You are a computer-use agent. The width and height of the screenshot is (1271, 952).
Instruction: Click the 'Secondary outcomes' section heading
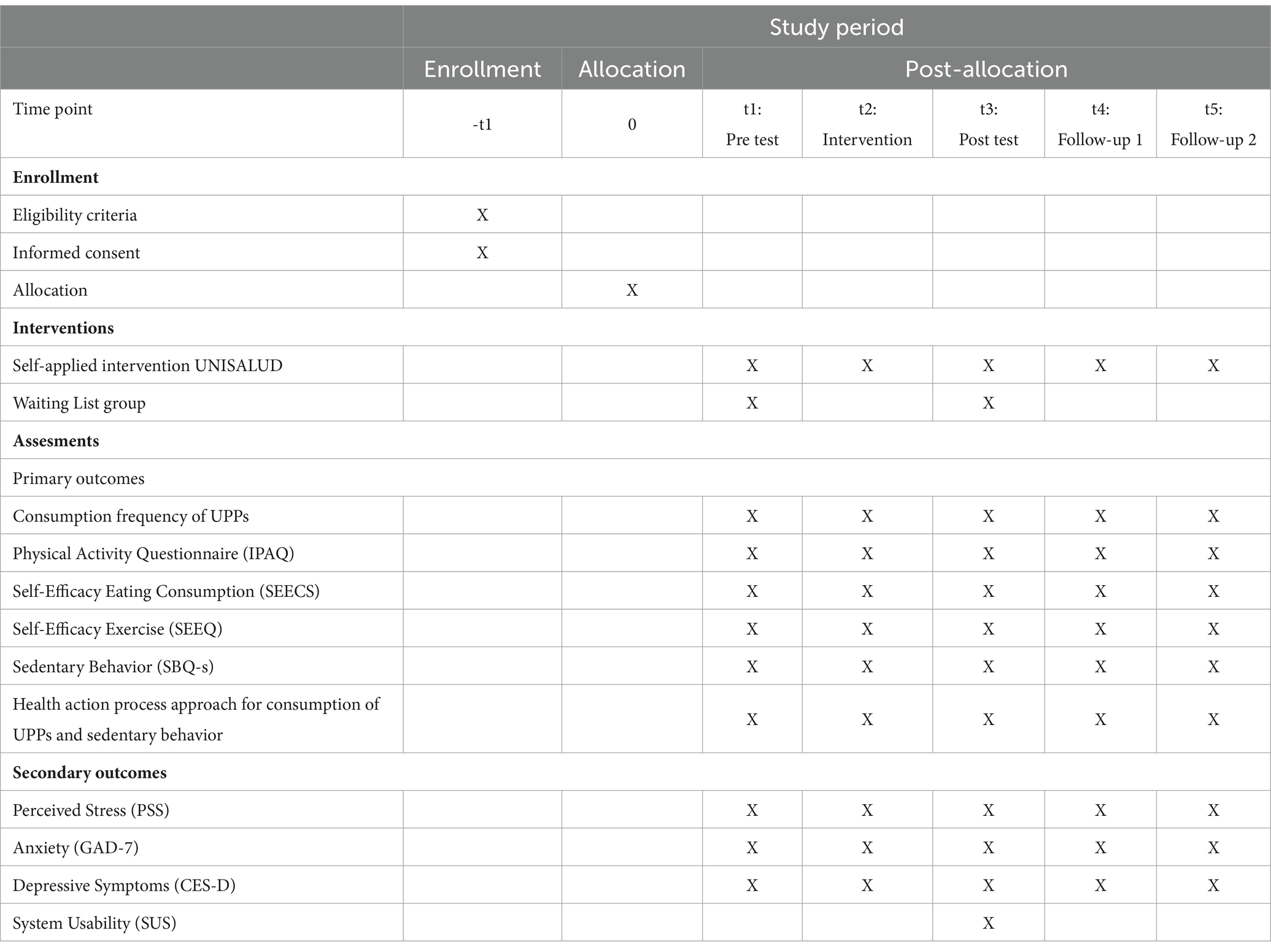[x=90, y=773]
